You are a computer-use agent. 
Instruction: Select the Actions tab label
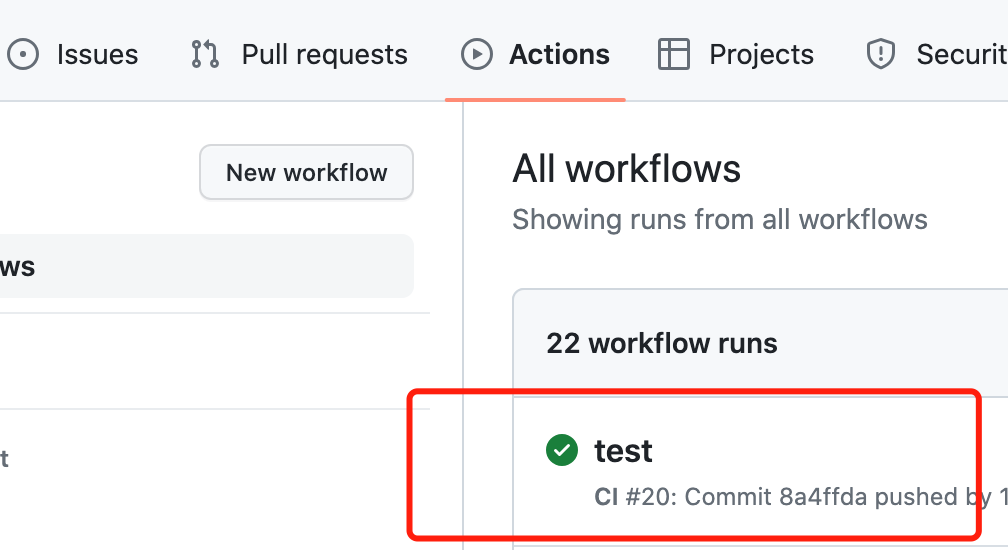[559, 54]
